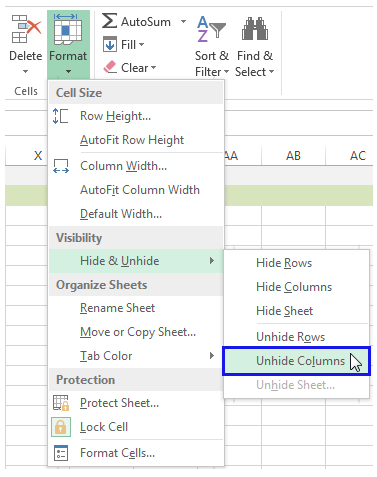Select column AB header

tap(293, 156)
